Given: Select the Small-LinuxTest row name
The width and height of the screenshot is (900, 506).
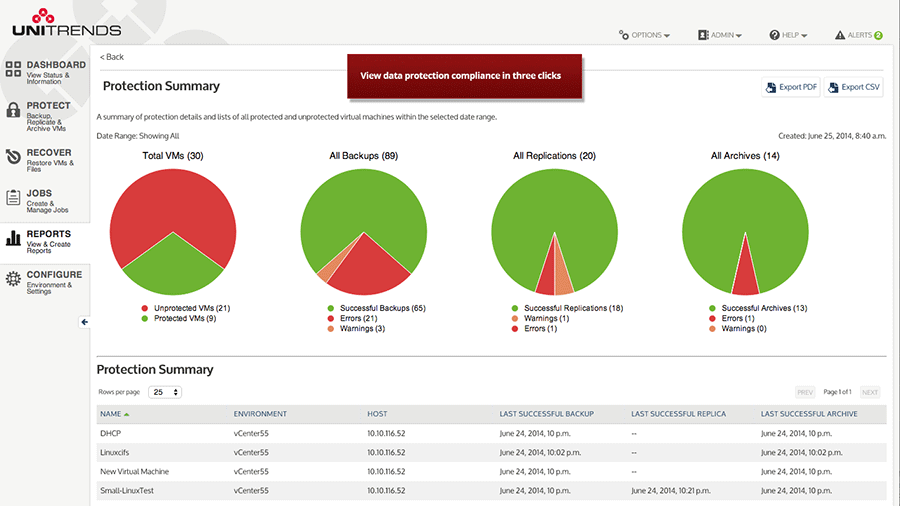Looking at the screenshot, I should [127, 491].
